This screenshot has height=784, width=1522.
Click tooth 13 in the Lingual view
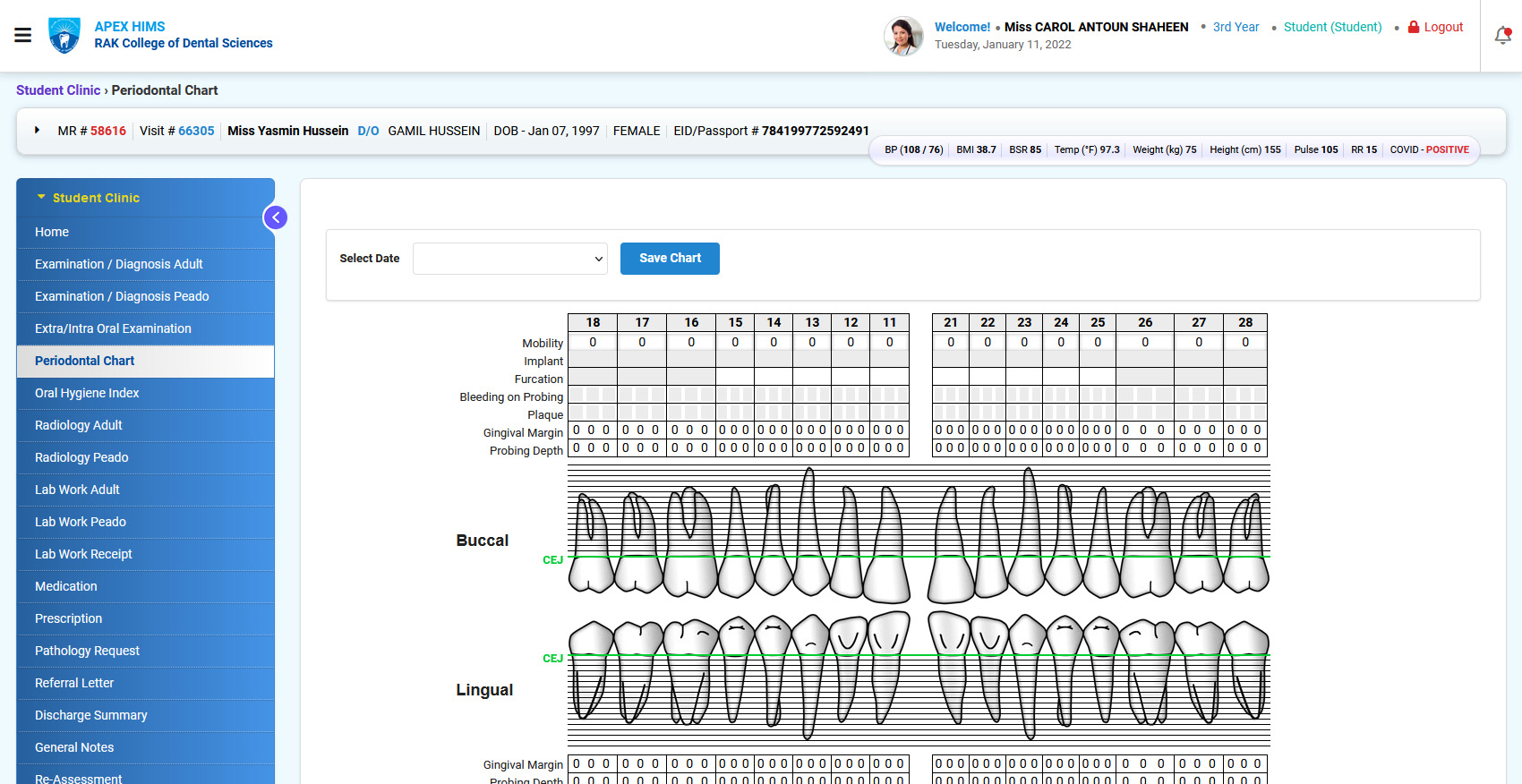[810, 677]
